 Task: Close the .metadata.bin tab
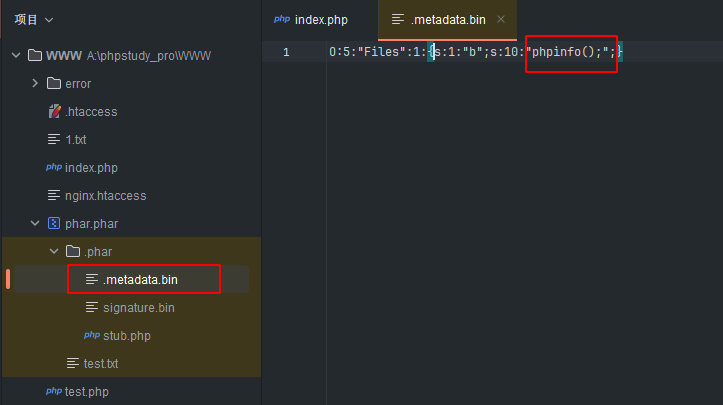tap(501, 20)
